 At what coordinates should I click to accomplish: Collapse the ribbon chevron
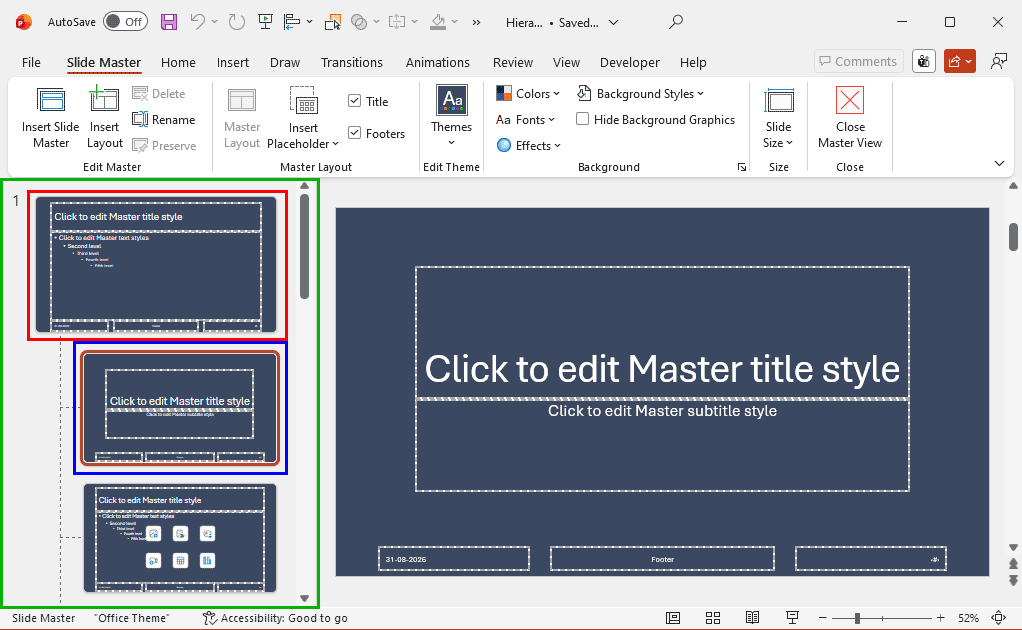pos(999,164)
